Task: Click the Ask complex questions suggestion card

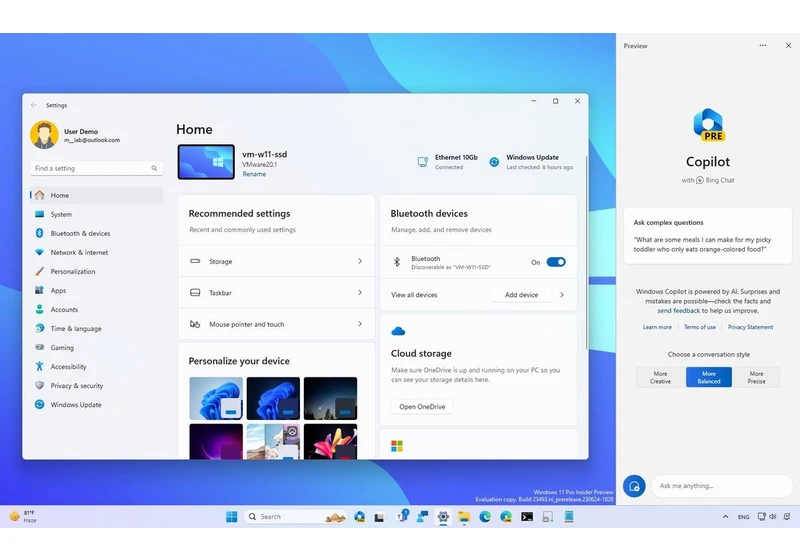Action: (x=708, y=236)
